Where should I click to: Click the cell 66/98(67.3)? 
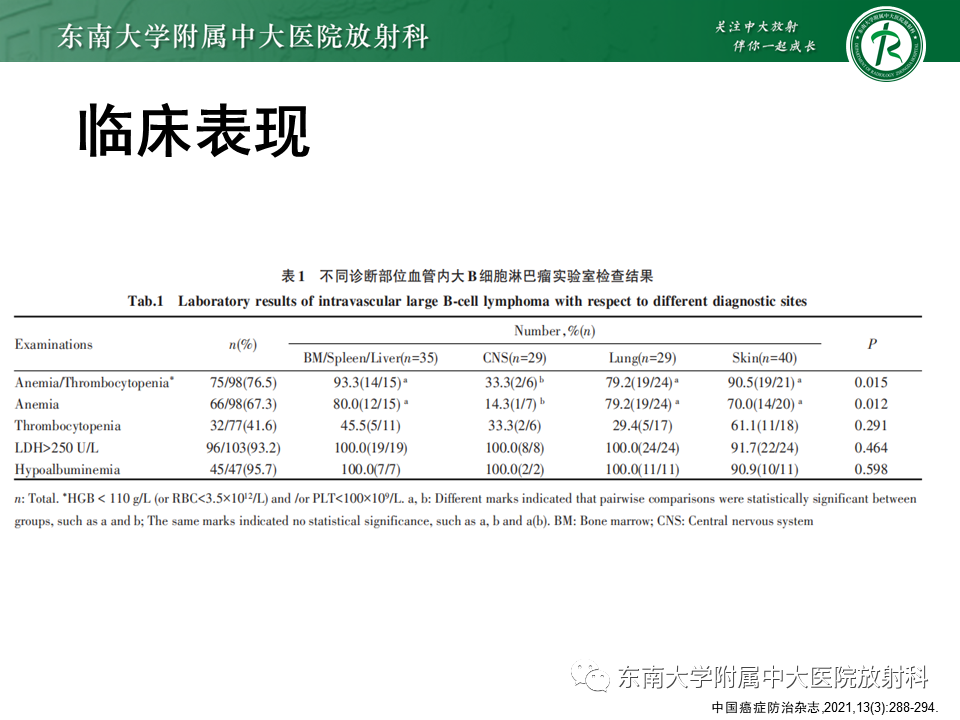243,405
